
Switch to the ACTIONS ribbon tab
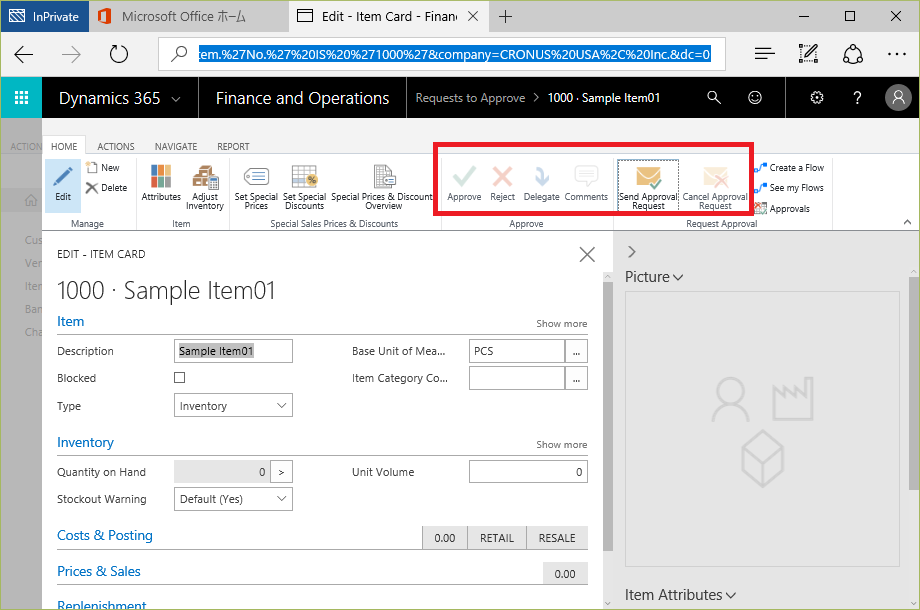pos(116,147)
